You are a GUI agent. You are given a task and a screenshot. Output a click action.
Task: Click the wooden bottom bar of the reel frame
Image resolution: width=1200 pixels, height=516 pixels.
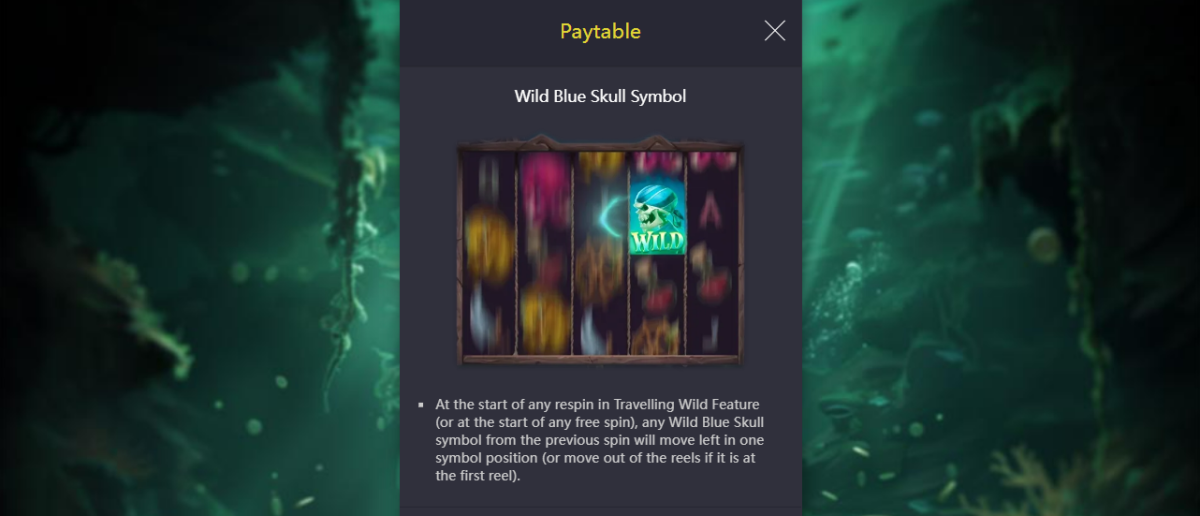pos(600,358)
